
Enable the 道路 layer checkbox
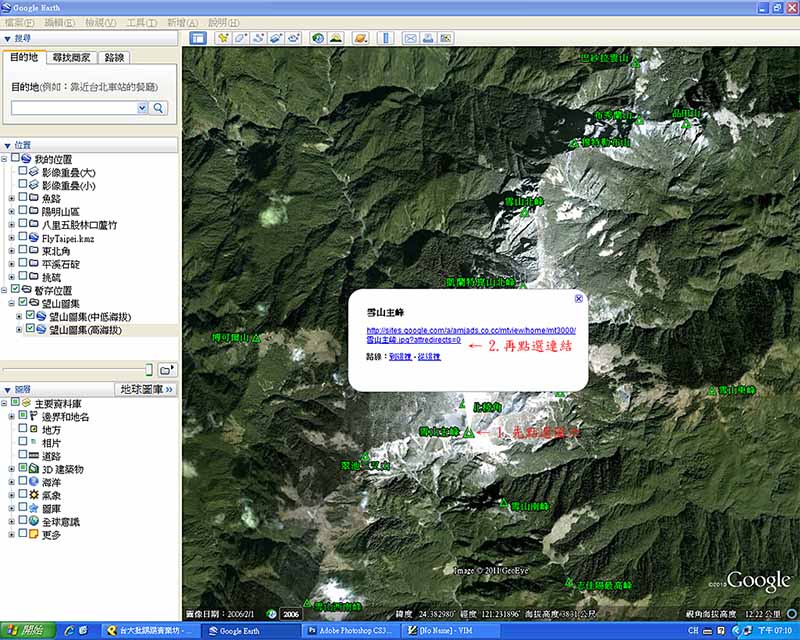pos(23,454)
